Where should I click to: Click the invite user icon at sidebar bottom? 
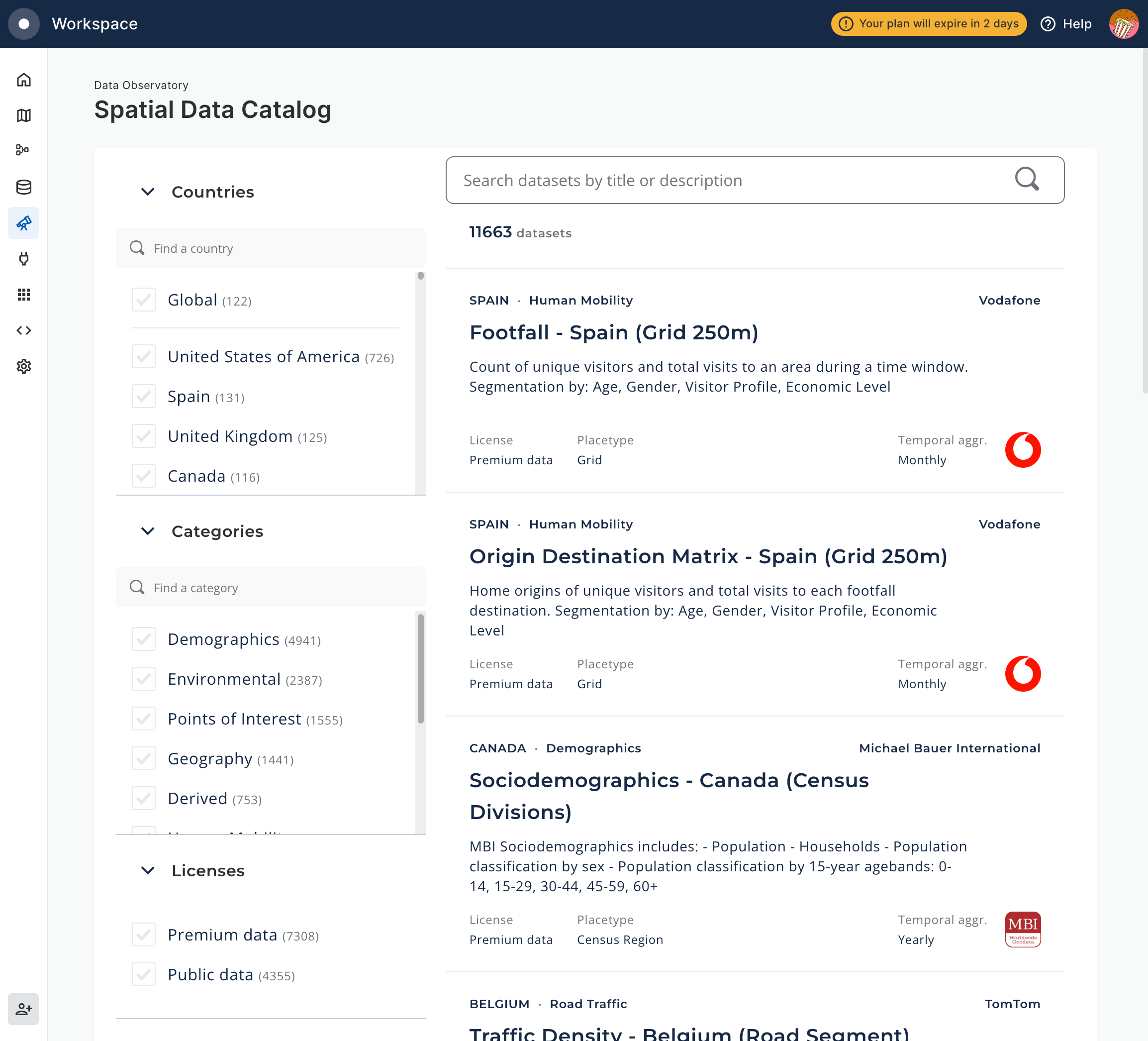tap(23, 1009)
